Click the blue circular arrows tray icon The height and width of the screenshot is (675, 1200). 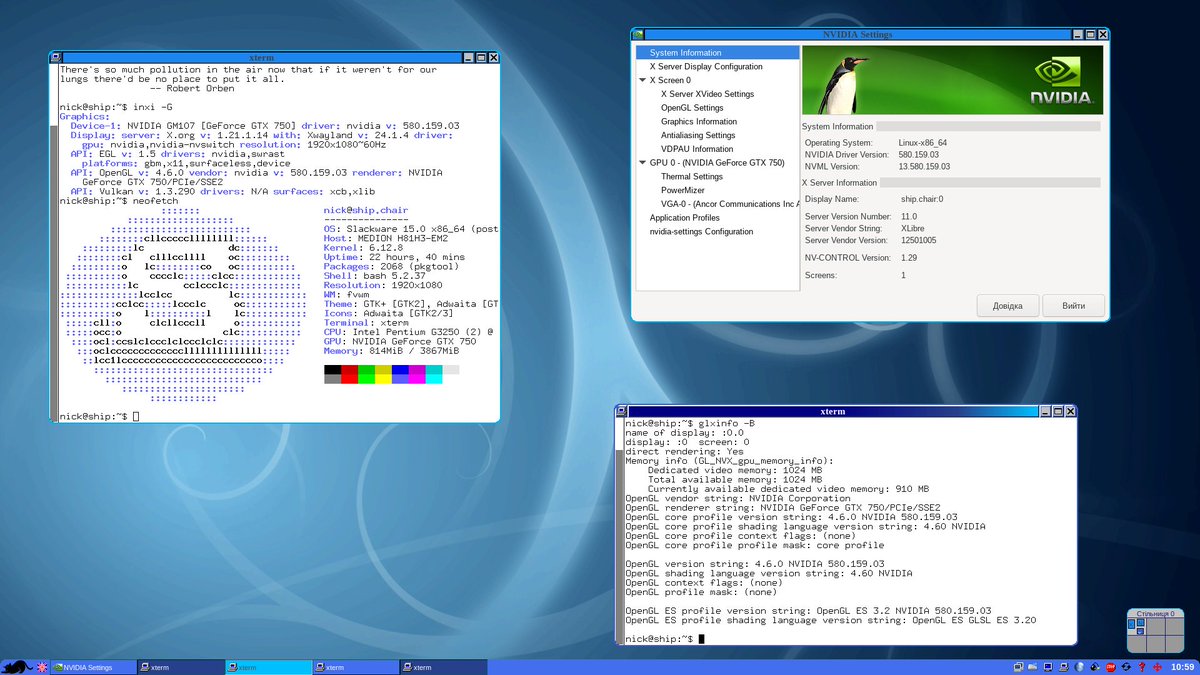point(1126,667)
